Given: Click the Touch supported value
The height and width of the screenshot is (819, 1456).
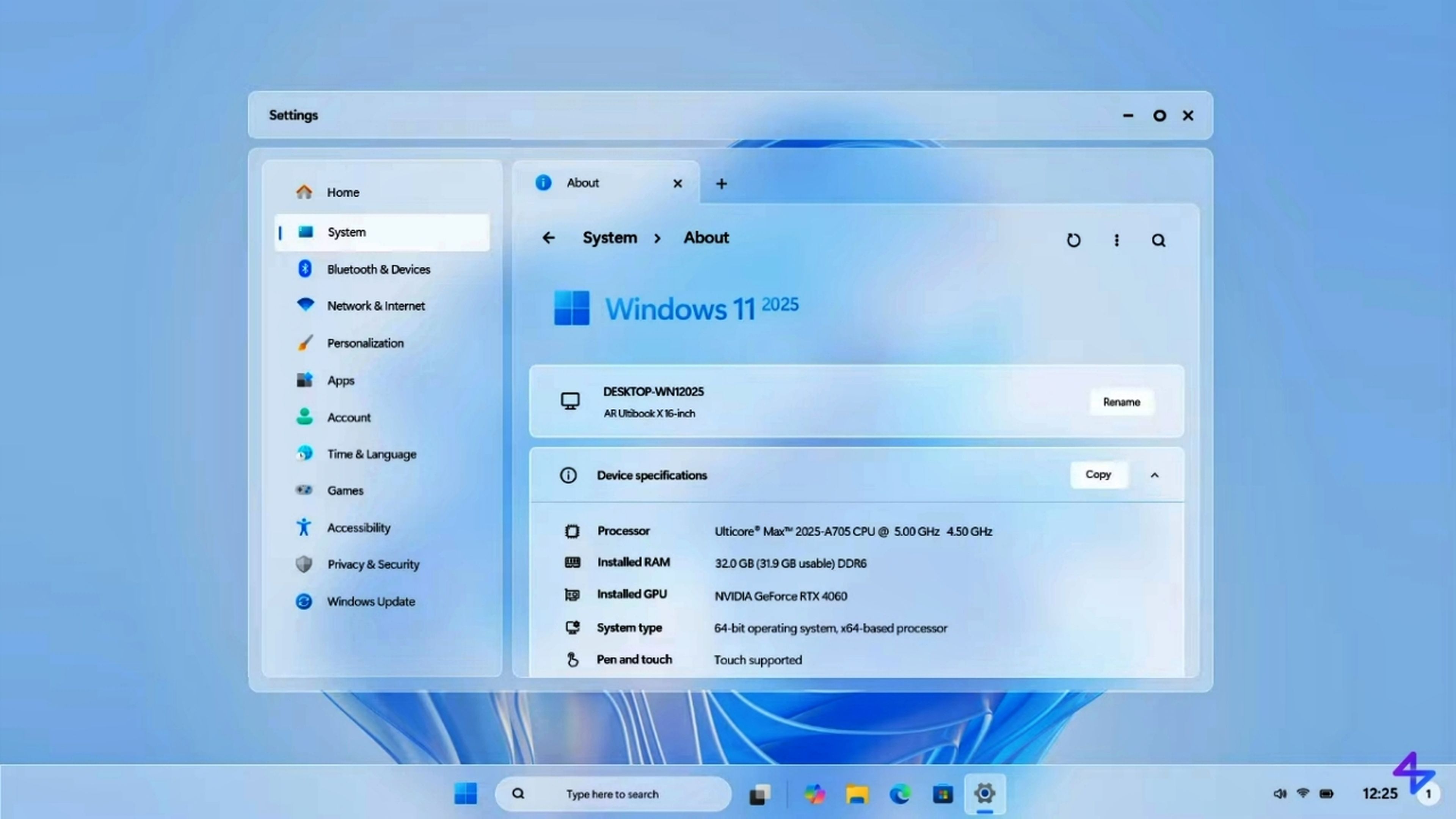Looking at the screenshot, I should point(758,660).
